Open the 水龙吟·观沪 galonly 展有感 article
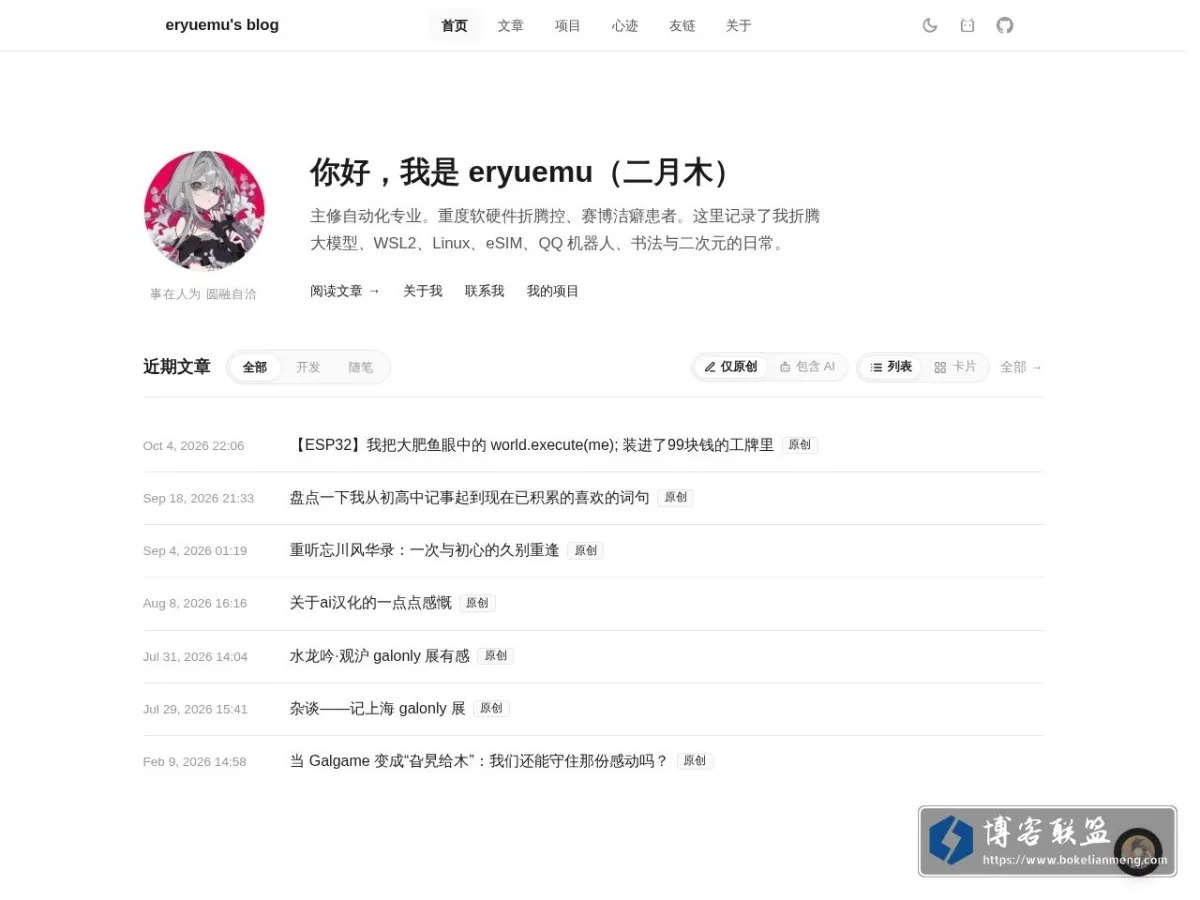 [380, 656]
